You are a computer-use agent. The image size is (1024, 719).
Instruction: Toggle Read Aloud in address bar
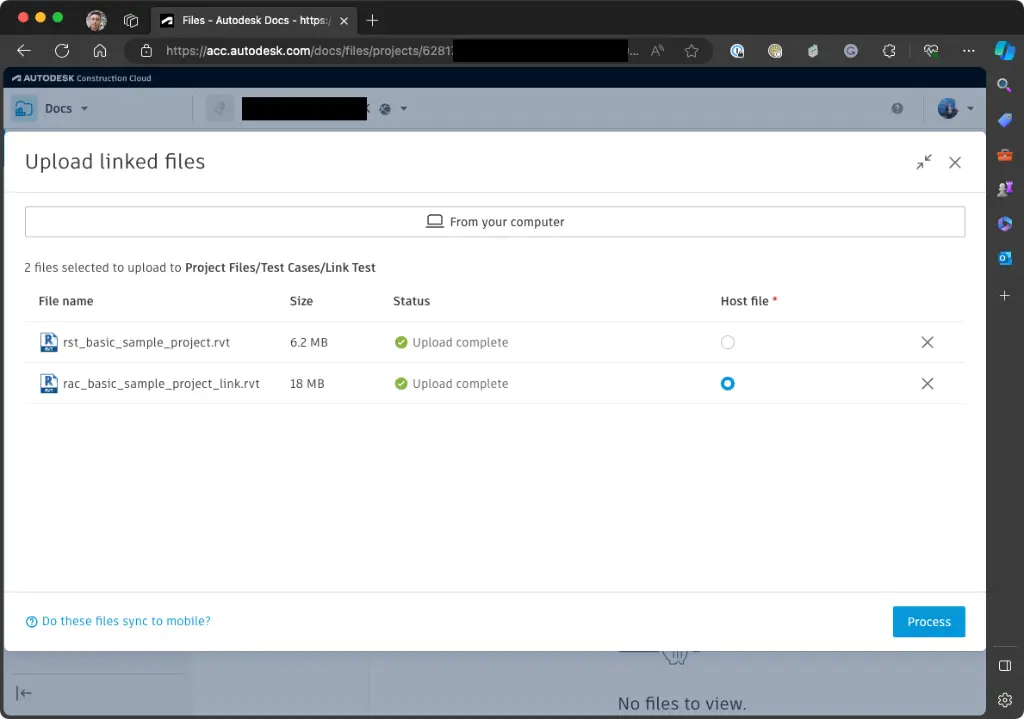[x=658, y=51]
